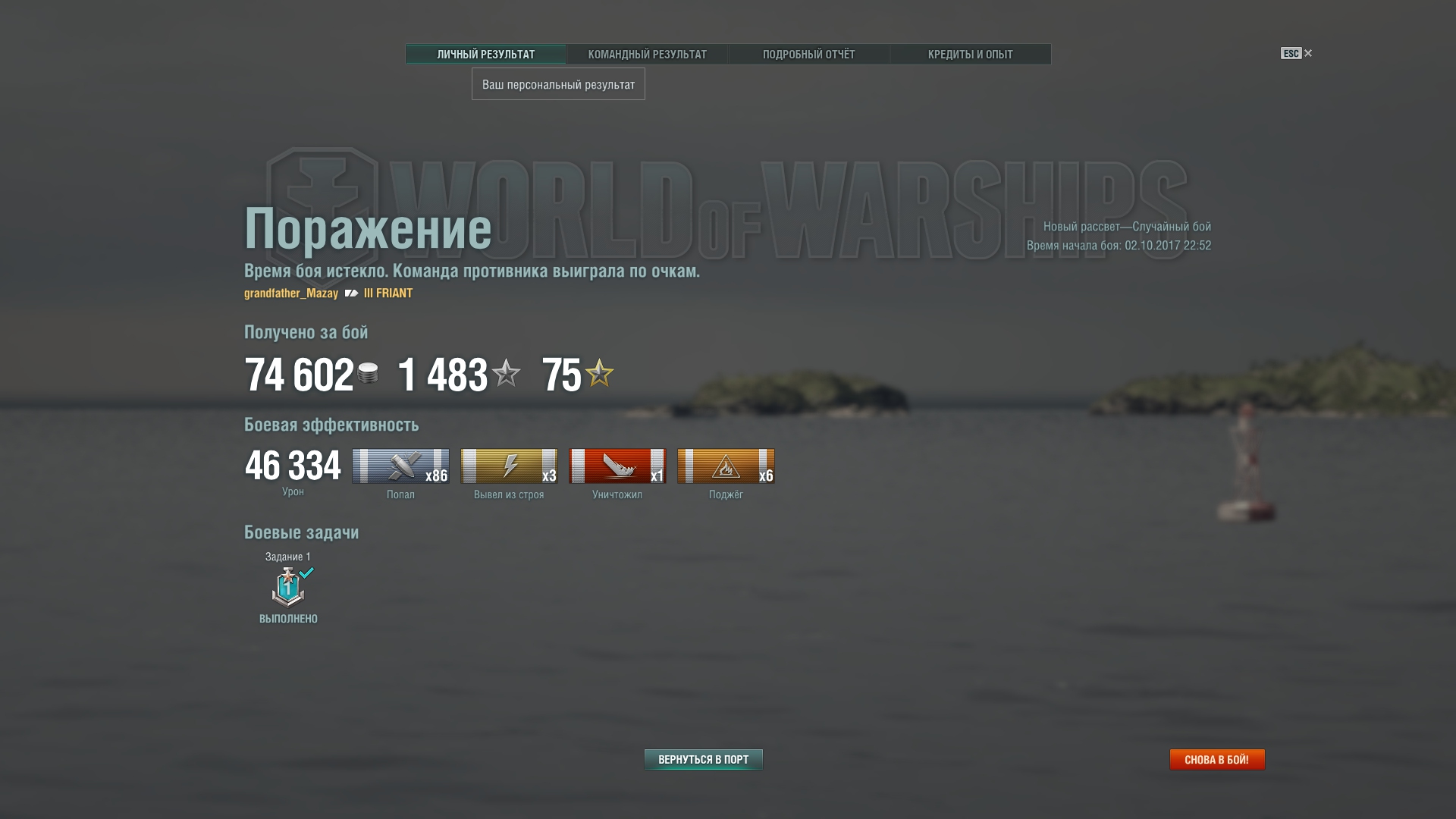Click the 74 602 credits earned value
The image size is (1456, 819).
[x=299, y=375]
